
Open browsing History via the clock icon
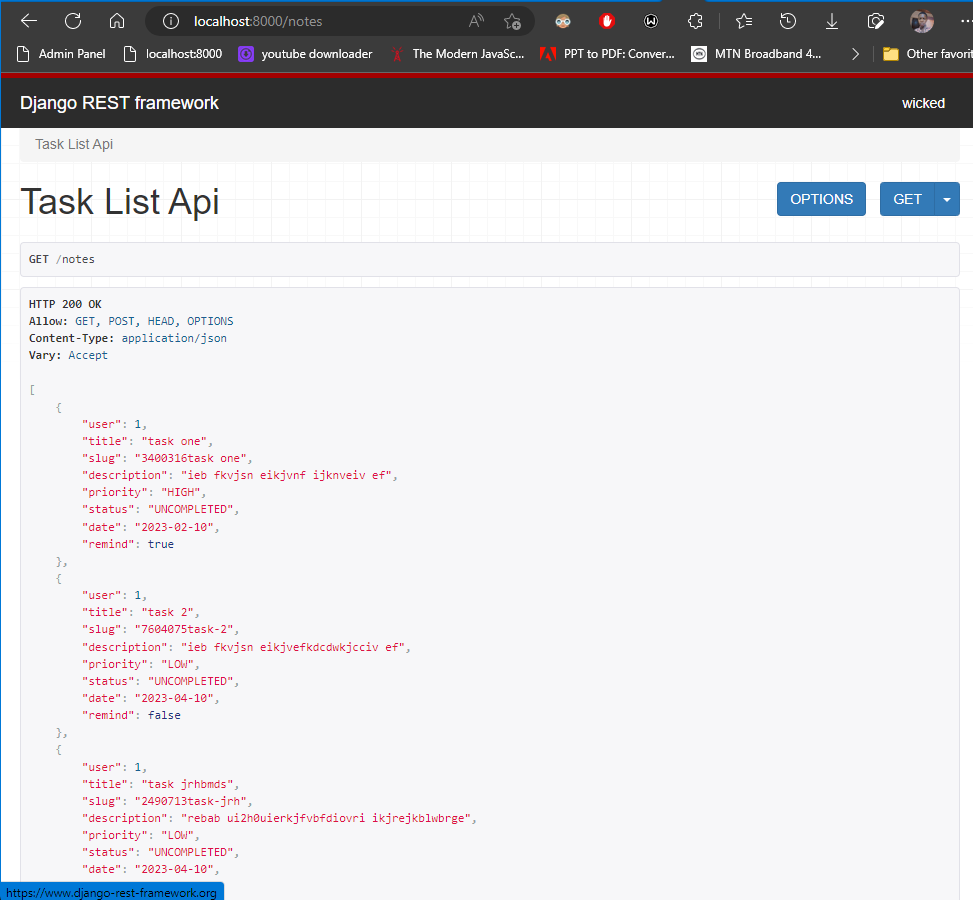click(788, 20)
